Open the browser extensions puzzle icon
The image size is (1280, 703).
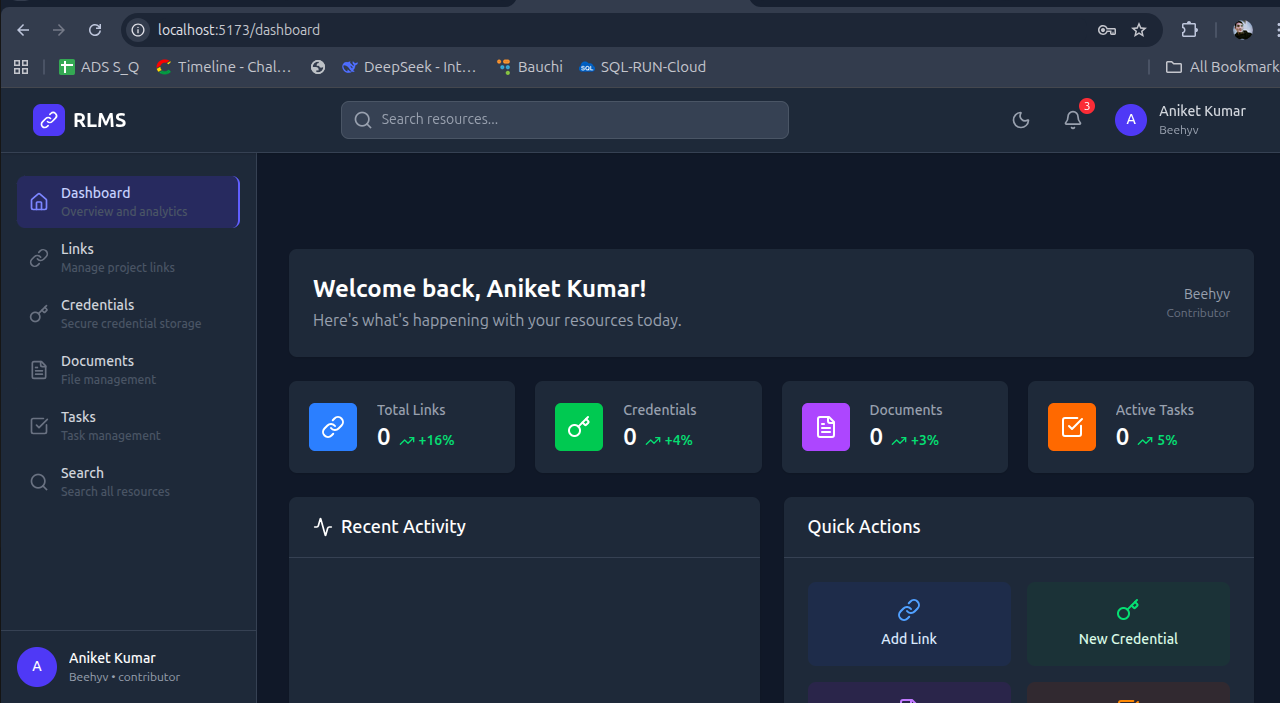point(1189,30)
